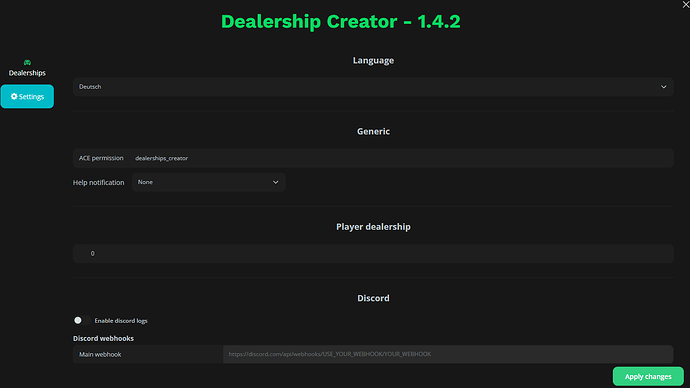Click the Discord webhooks heading
The image size is (690, 388).
pyautogui.click(x=103, y=338)
